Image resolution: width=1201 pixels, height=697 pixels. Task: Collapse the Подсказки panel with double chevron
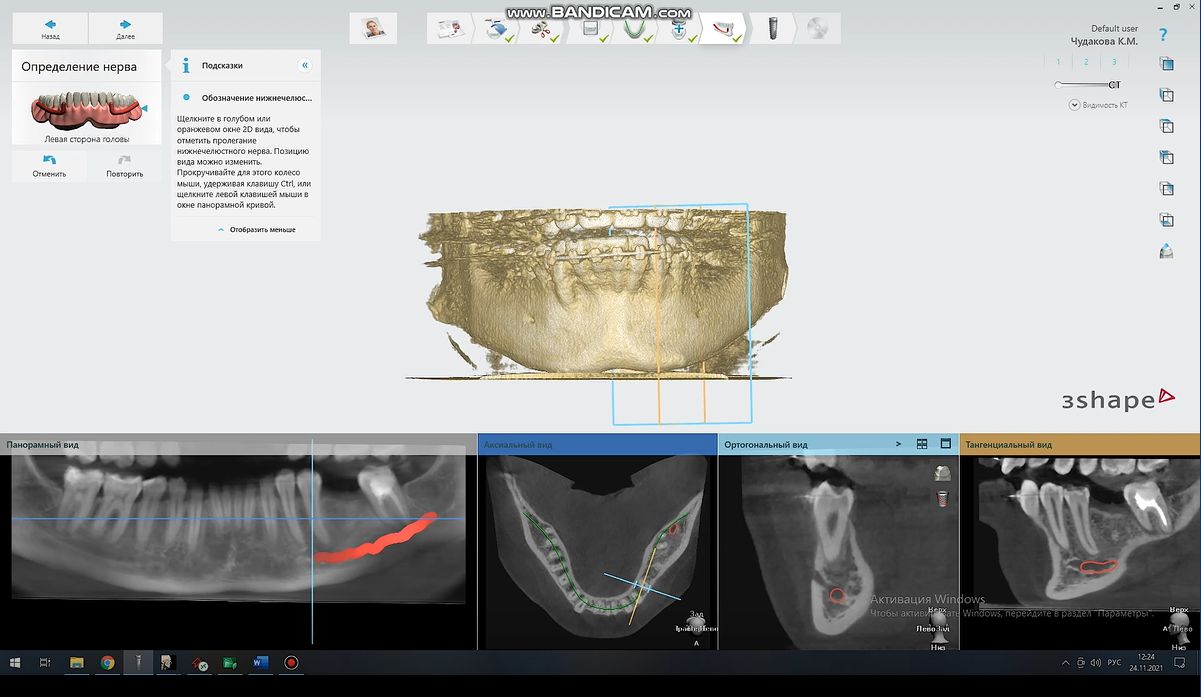tap(305, 65)
